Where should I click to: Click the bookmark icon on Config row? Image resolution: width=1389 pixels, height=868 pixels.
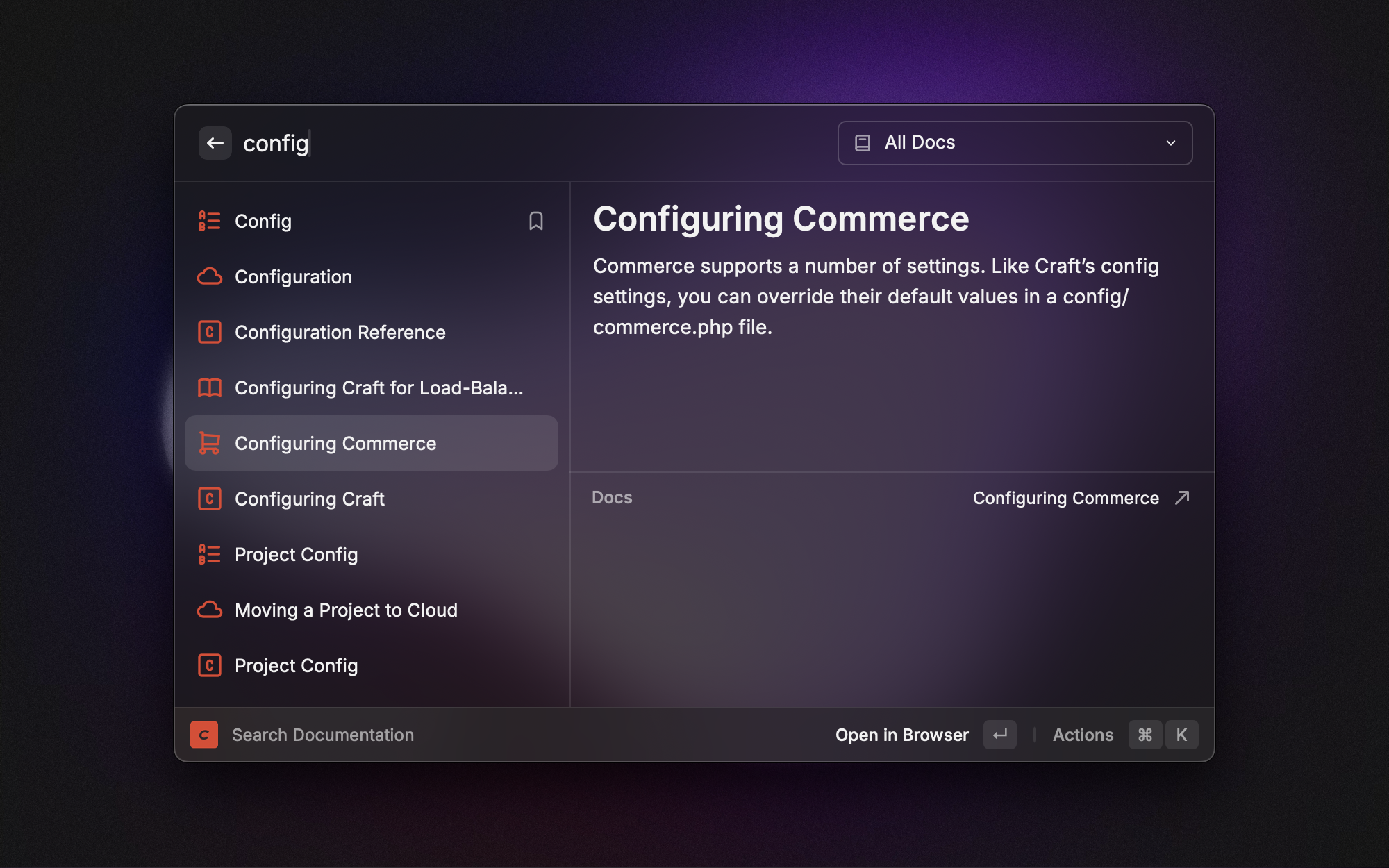535,221
